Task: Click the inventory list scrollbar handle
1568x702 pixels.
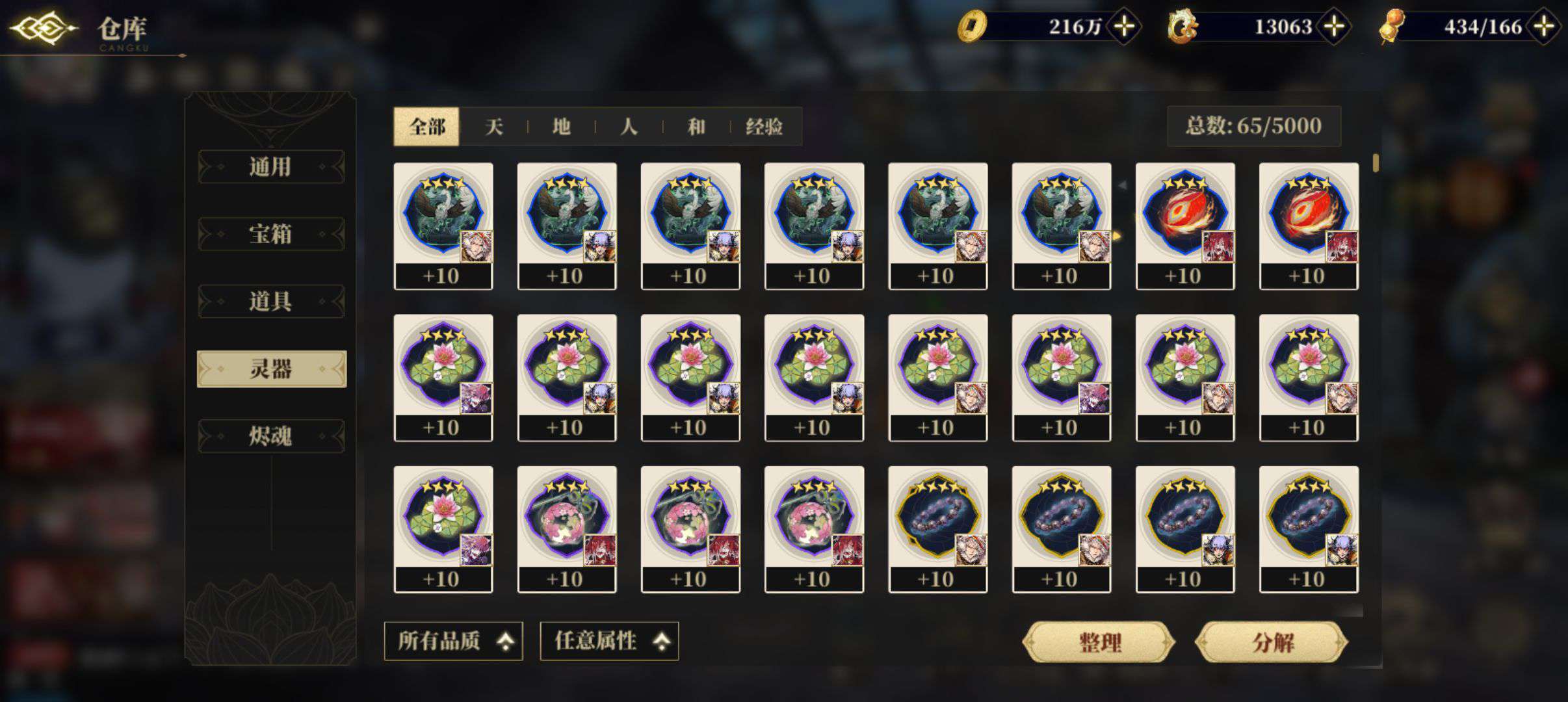Action: pos(1376,162)
